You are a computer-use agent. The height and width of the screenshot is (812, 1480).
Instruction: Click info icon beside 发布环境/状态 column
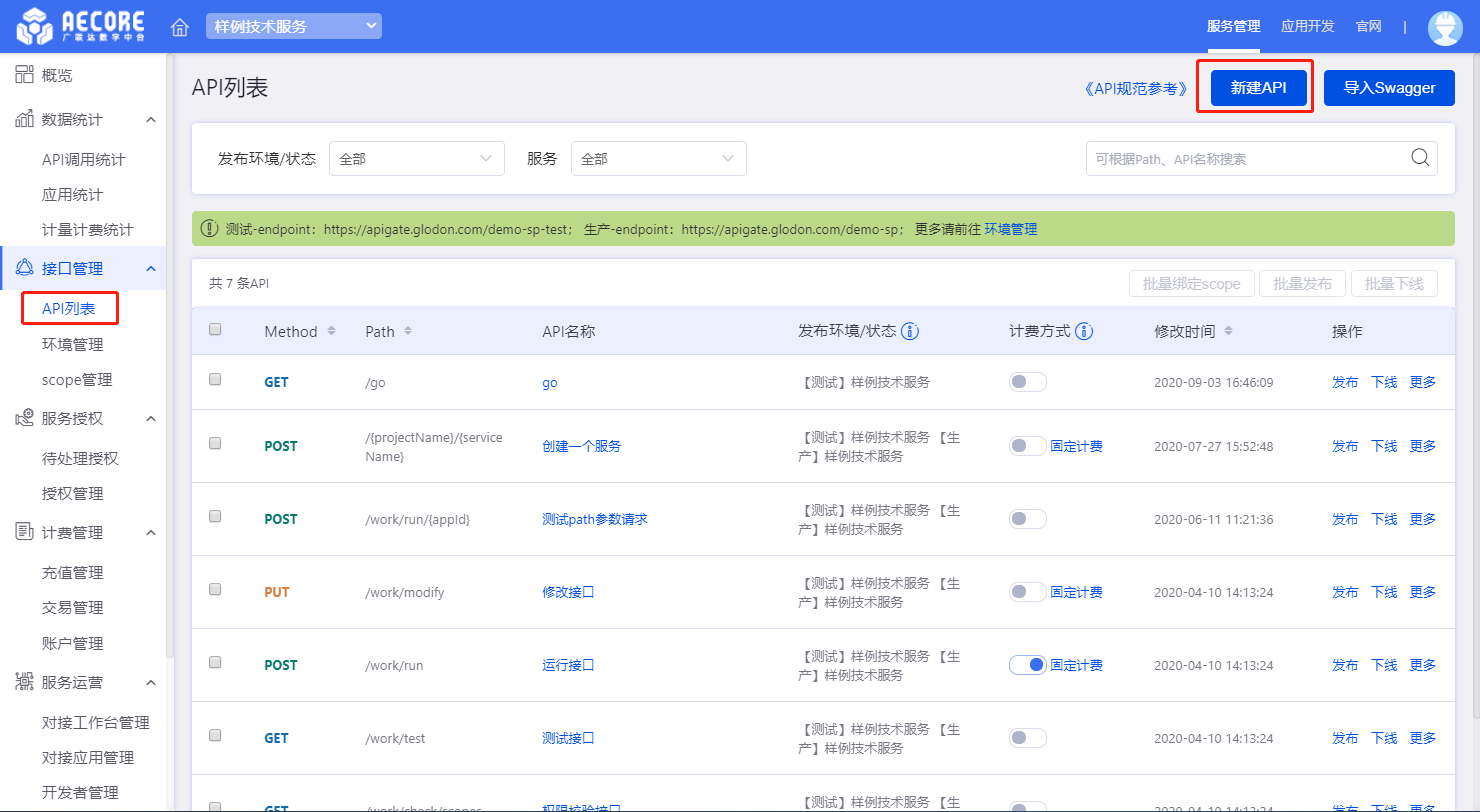(x=910, y=331)
